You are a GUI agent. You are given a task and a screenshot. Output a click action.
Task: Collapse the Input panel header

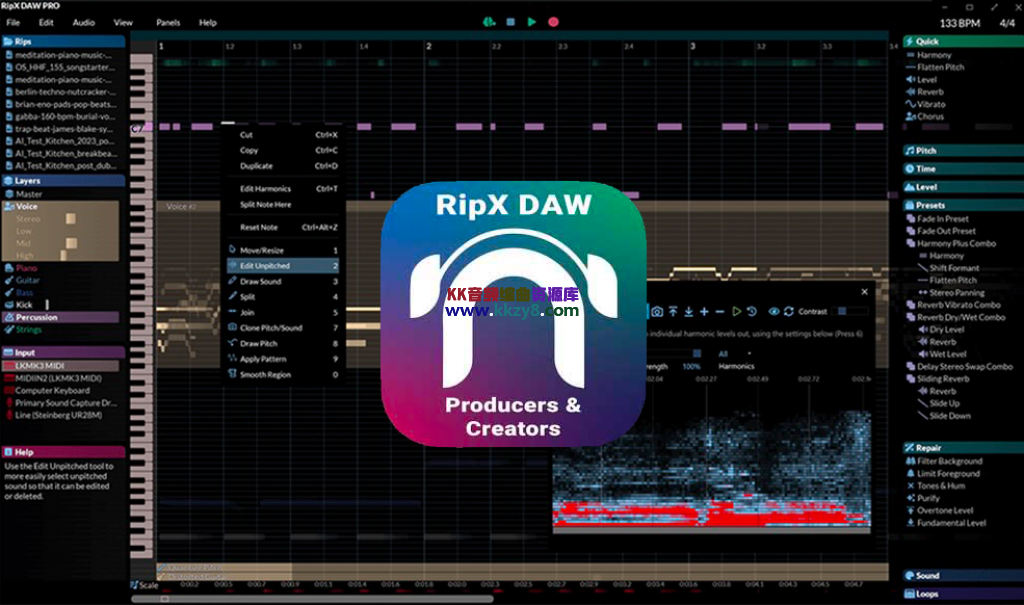click(63, 352)
